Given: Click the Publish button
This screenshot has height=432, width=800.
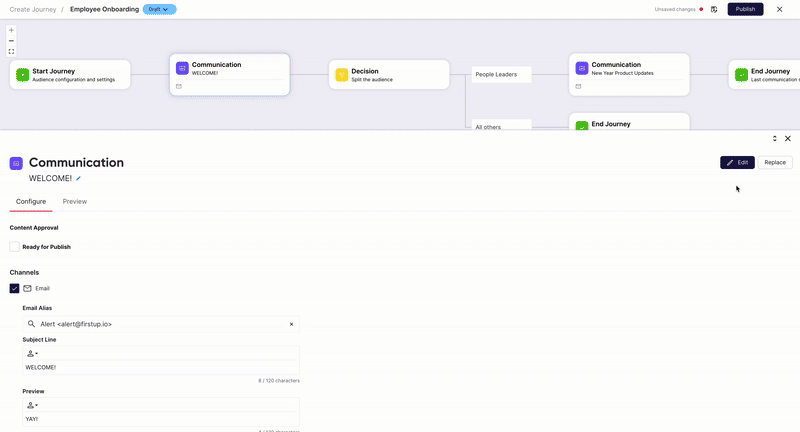Looking at the screenshot, I should (745, 9).
